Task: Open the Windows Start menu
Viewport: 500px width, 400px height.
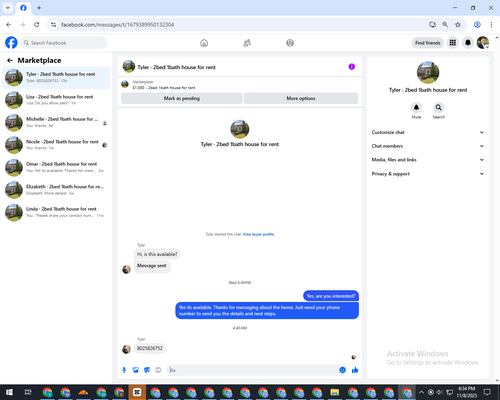Action: tap(9, 392)
